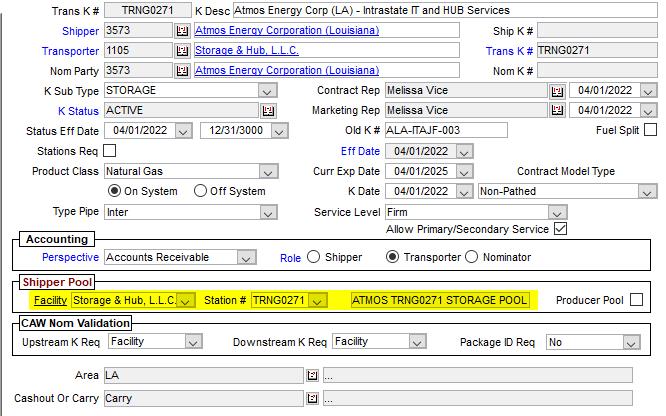Click lookup icon next to Area field
The height and width of the screenshot is (416, 666).
312,376
